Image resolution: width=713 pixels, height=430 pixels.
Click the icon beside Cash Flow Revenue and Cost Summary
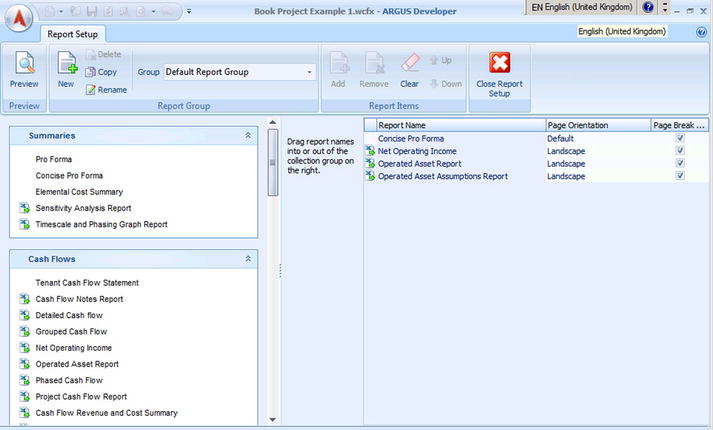[x=25, y=413]
